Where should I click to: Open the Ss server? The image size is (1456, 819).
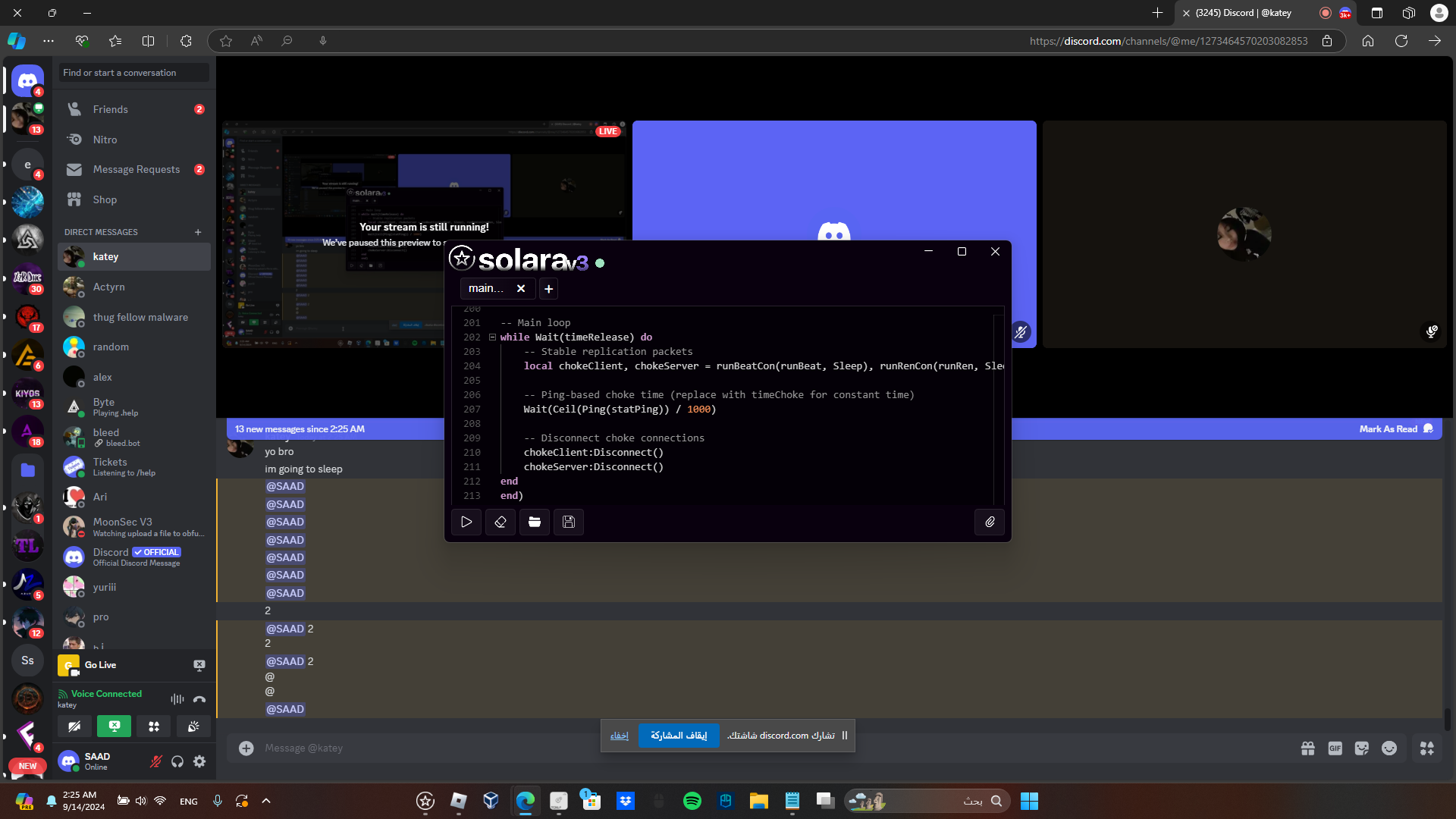coord(28,661)
